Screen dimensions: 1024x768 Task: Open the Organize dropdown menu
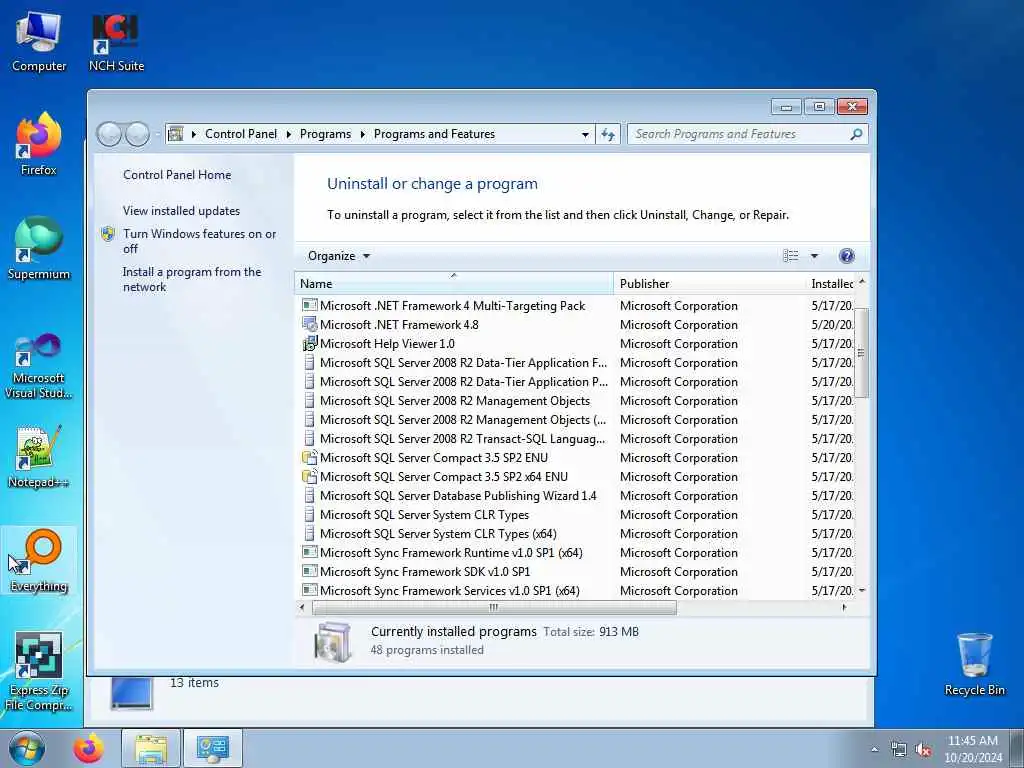339,256
